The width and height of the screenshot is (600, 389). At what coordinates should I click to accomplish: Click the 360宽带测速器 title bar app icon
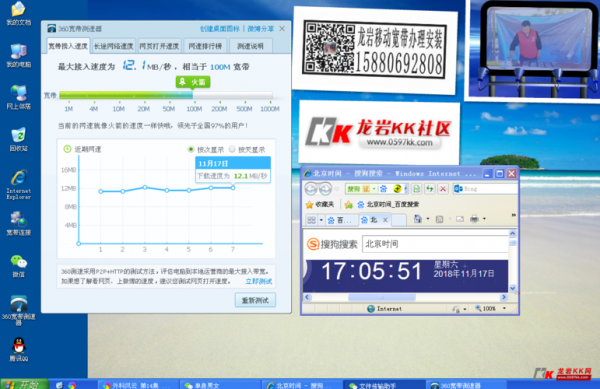[52, 29]
